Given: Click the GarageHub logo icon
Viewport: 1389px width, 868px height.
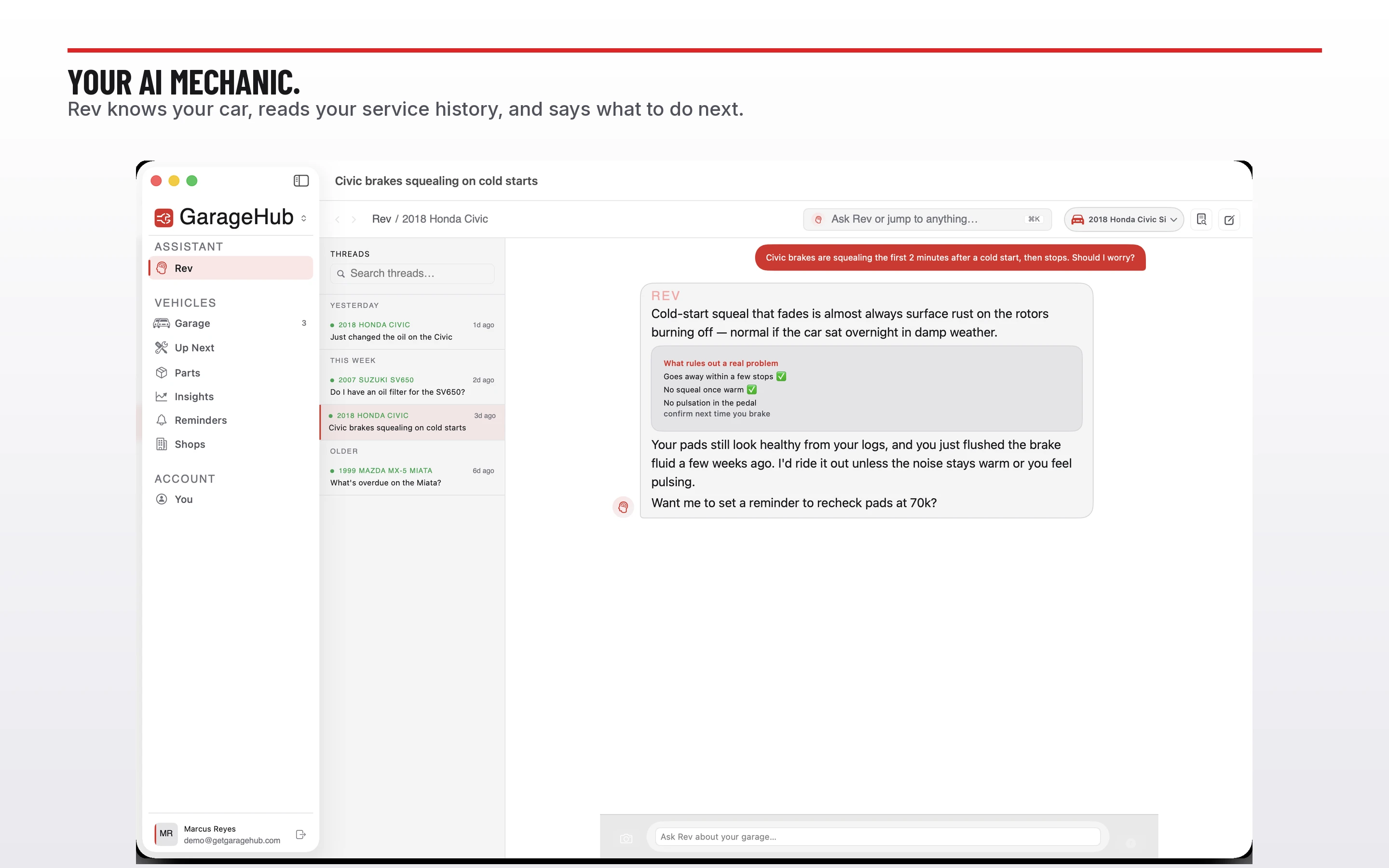Looking at the screenshot, I should pos(163,217).
